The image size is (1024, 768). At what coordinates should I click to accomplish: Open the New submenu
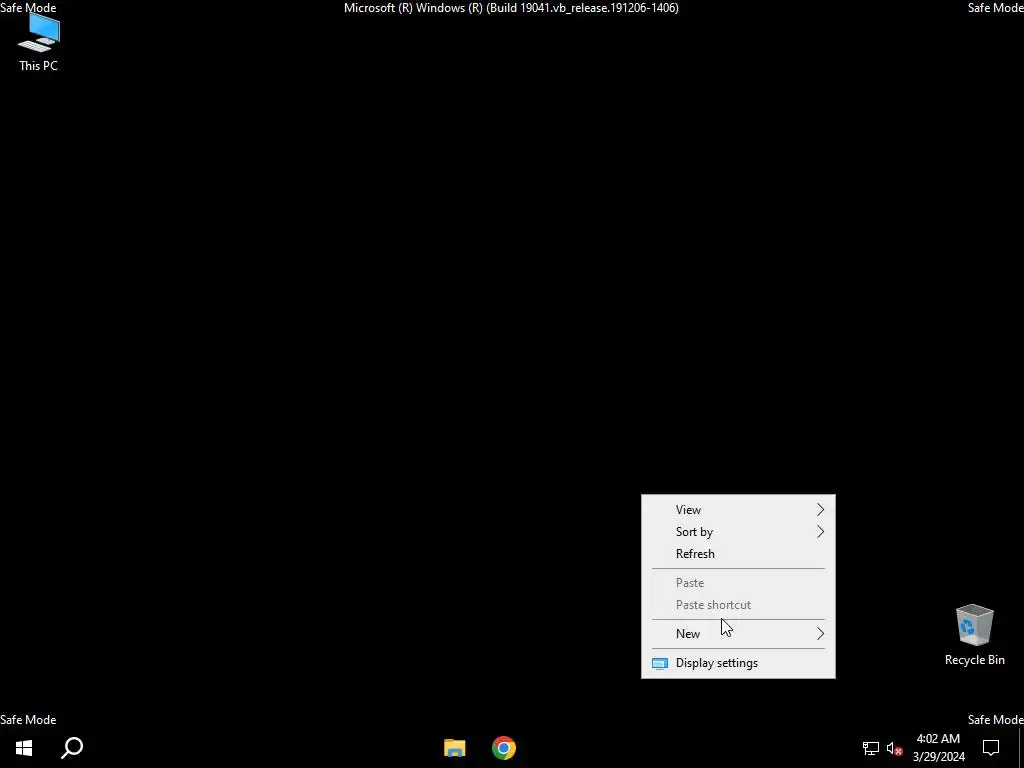click(x=738, y=633)
